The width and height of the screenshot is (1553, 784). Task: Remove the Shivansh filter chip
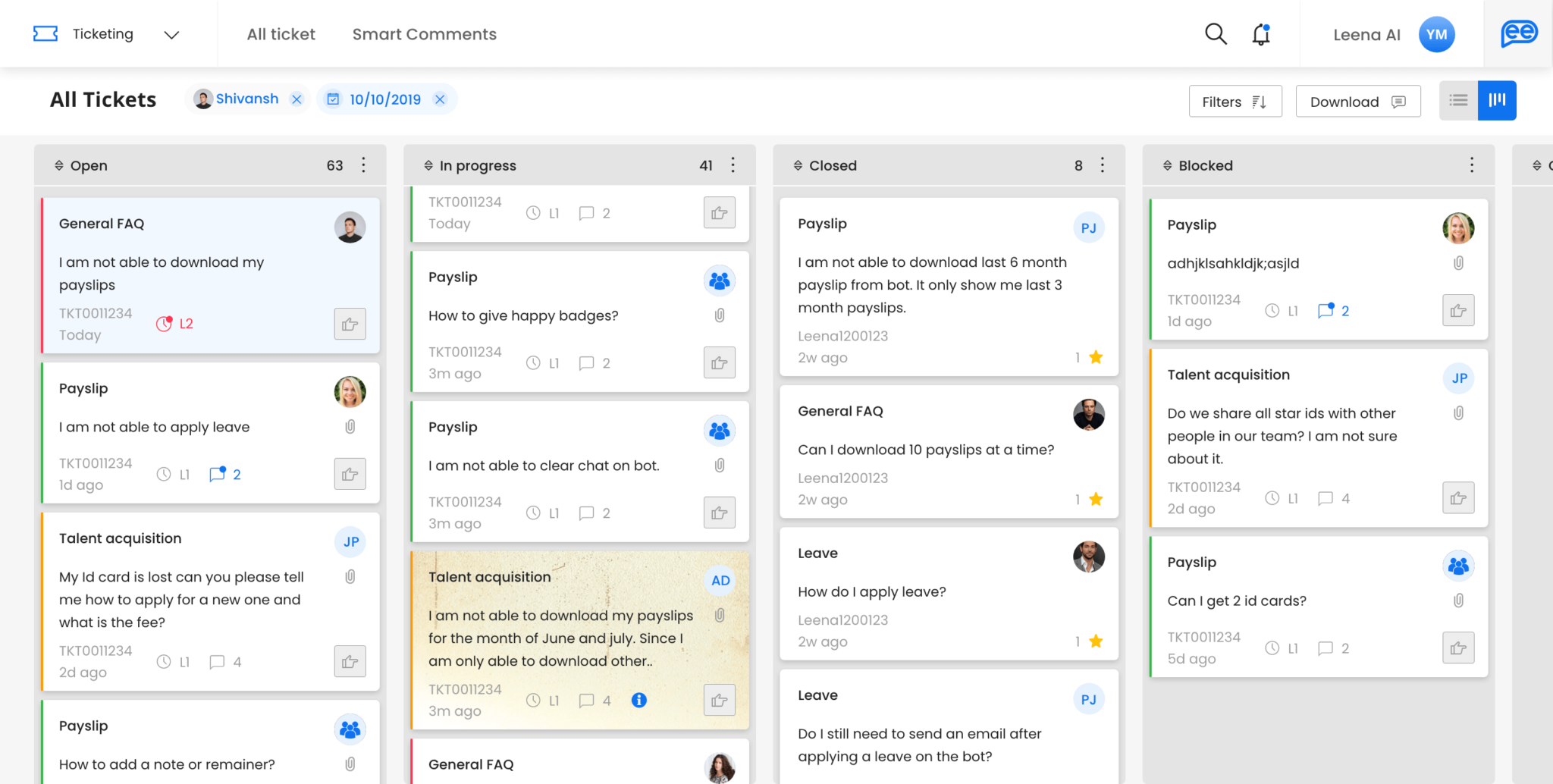(x=297, y=99)
